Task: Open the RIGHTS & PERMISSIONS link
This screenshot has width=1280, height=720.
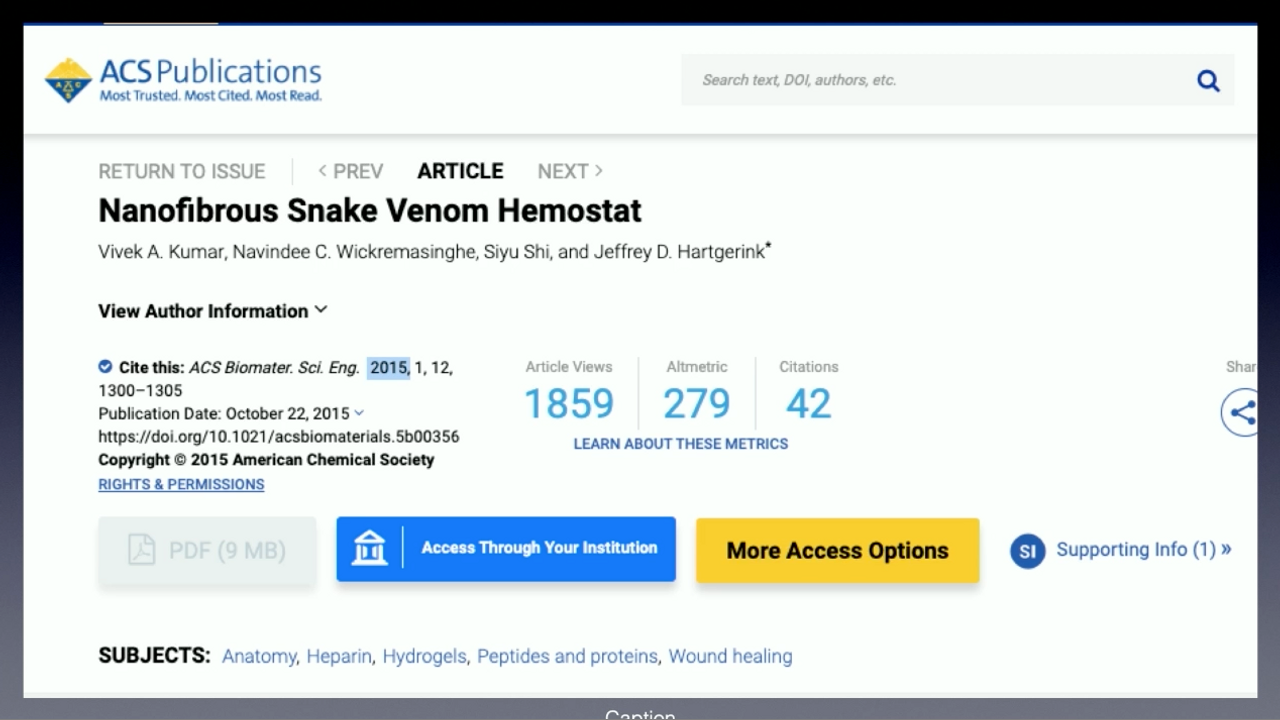Action: pos(181,484)
